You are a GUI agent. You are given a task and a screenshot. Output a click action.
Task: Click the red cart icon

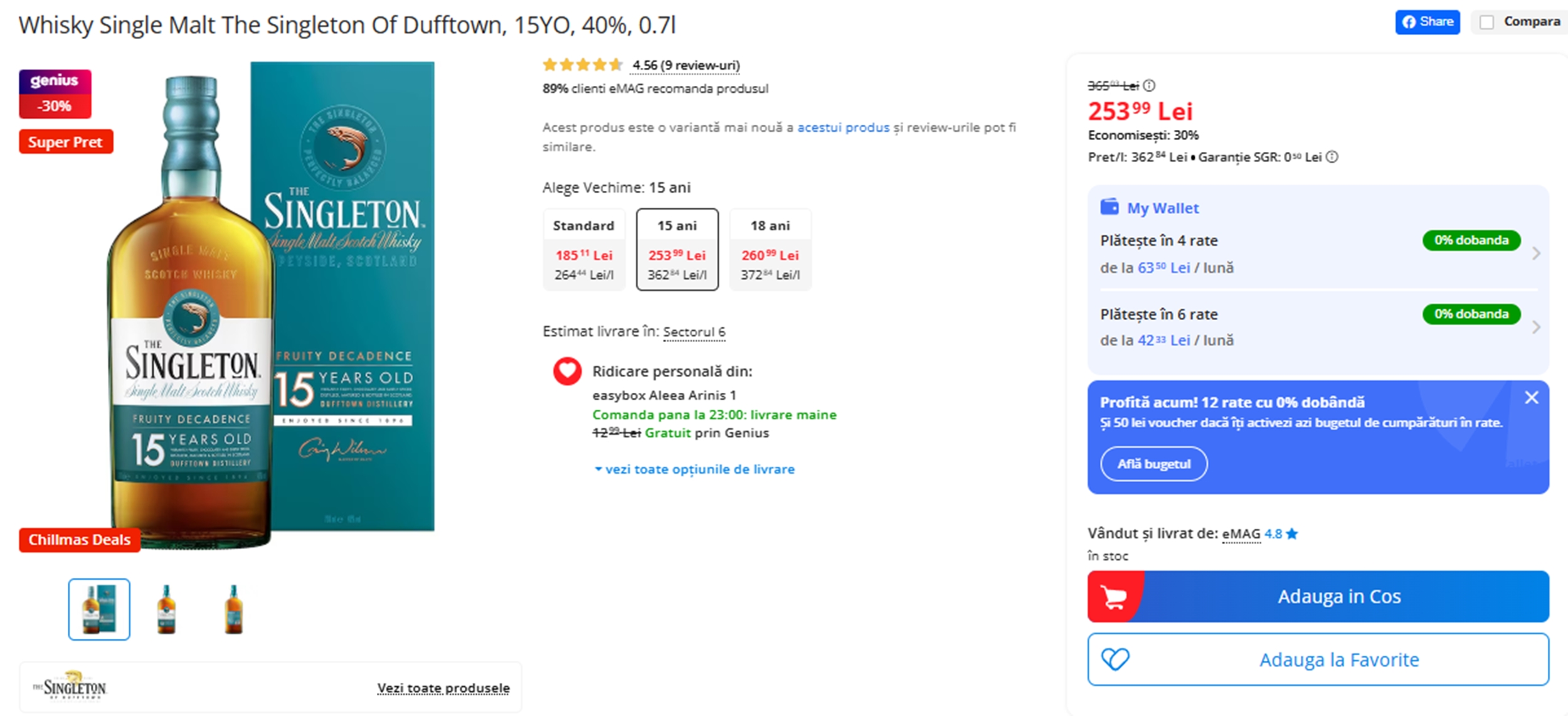(1114, 597)
